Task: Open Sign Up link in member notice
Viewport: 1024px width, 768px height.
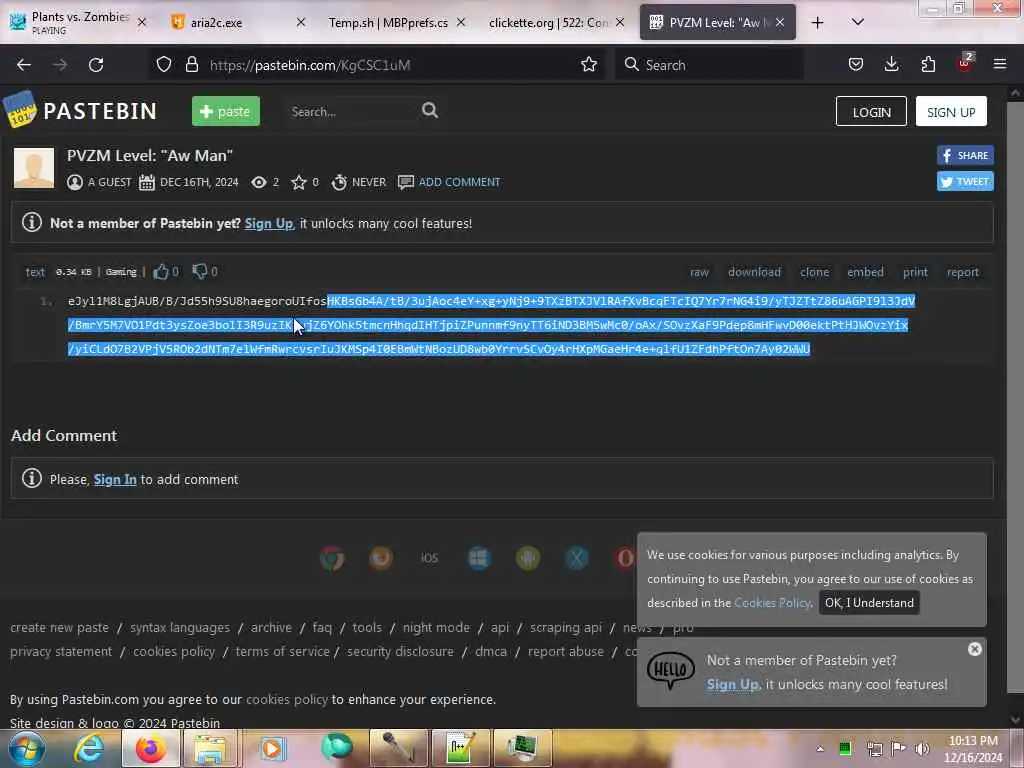Action: click(268, 223)
